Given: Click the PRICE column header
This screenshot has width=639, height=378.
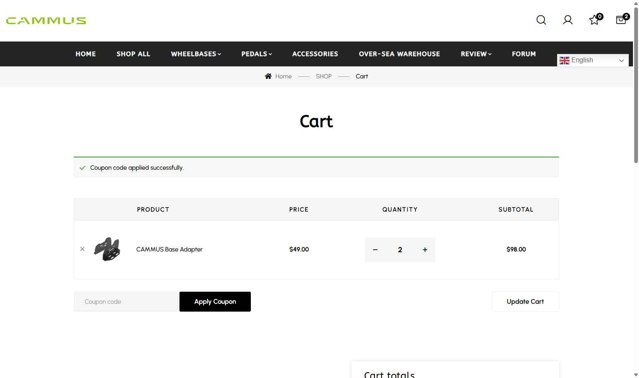Looking at the screenshot, I should click(299, 209).
